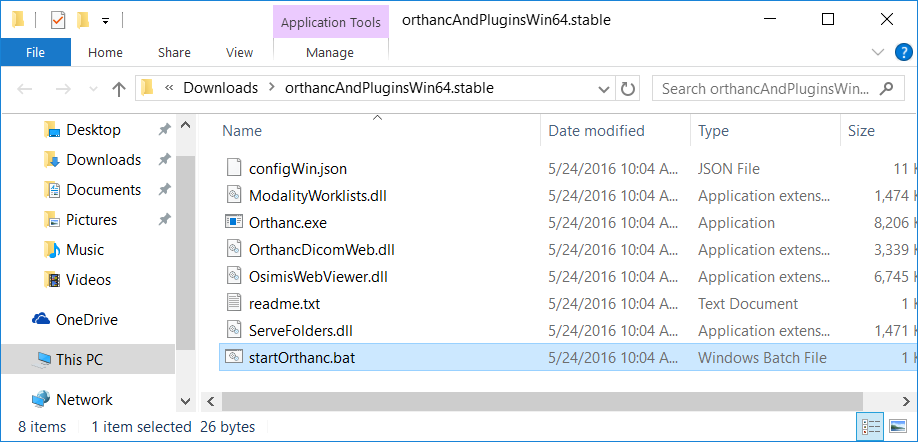Click the startOrthanc.bat batch file icon

point(234,357)
